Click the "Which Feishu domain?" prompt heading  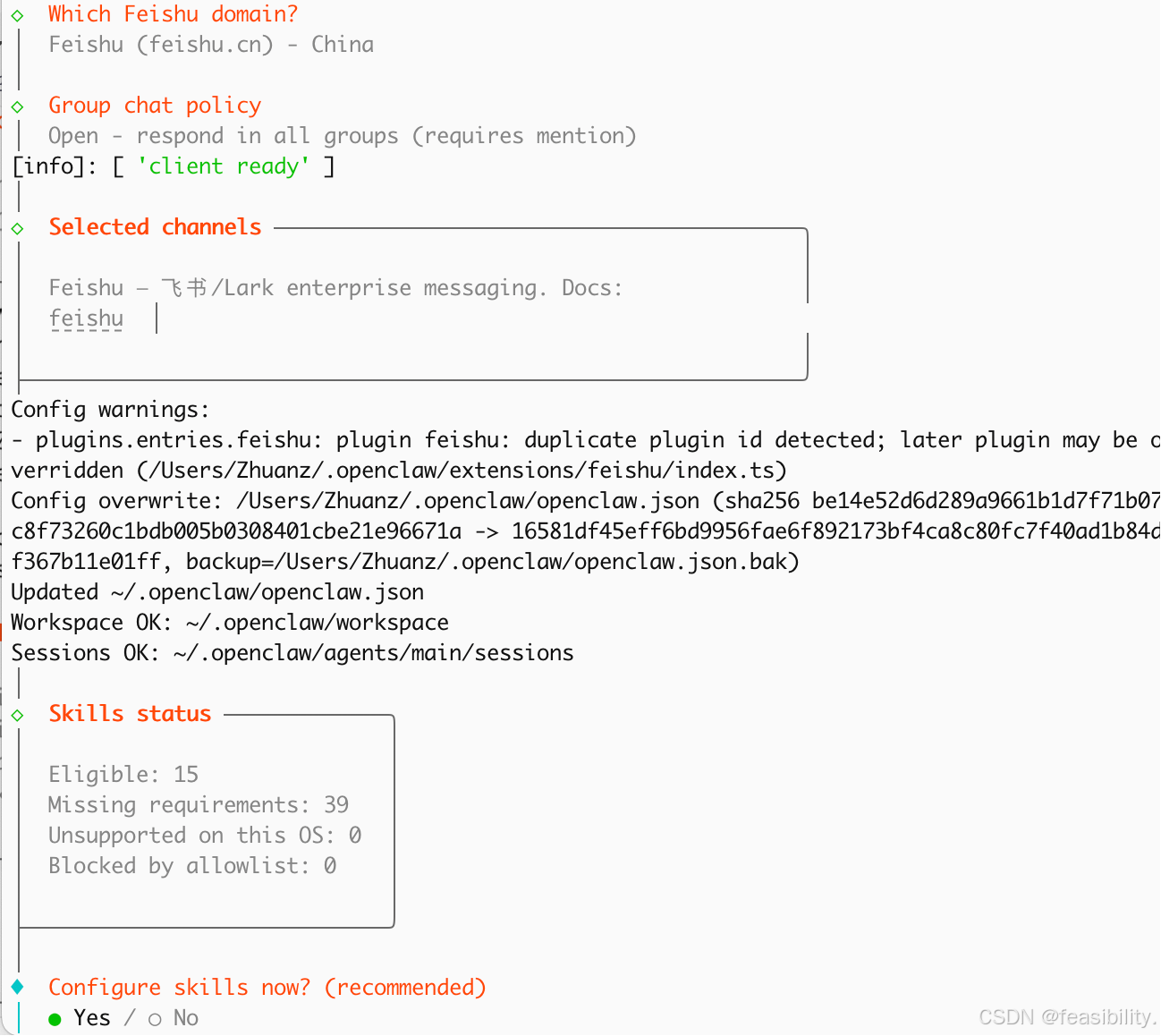point(173,14)
